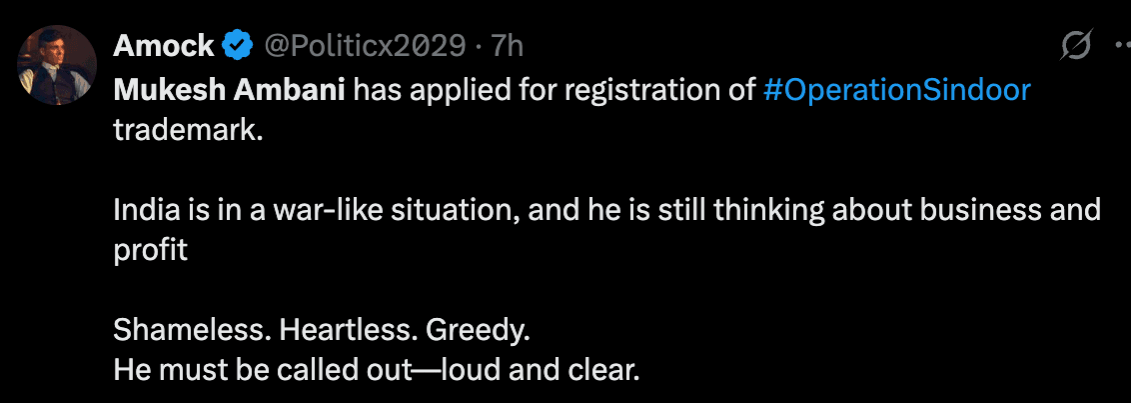This screenshot has height=403, width=1131.
Task: Open the three-dot more options menu
Action: tap(1122, 46)
